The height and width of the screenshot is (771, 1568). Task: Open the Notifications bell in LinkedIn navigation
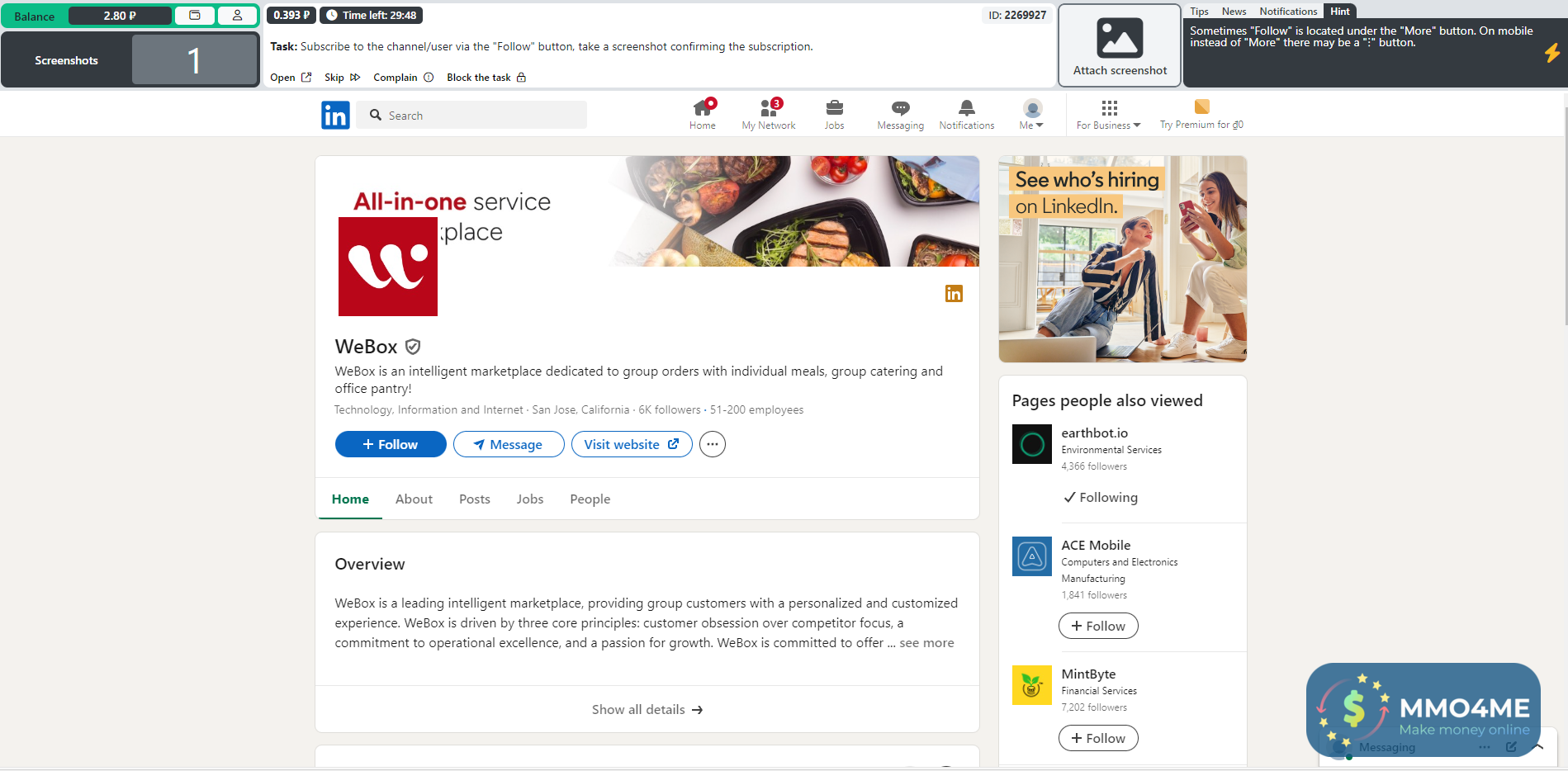(967, 115)
